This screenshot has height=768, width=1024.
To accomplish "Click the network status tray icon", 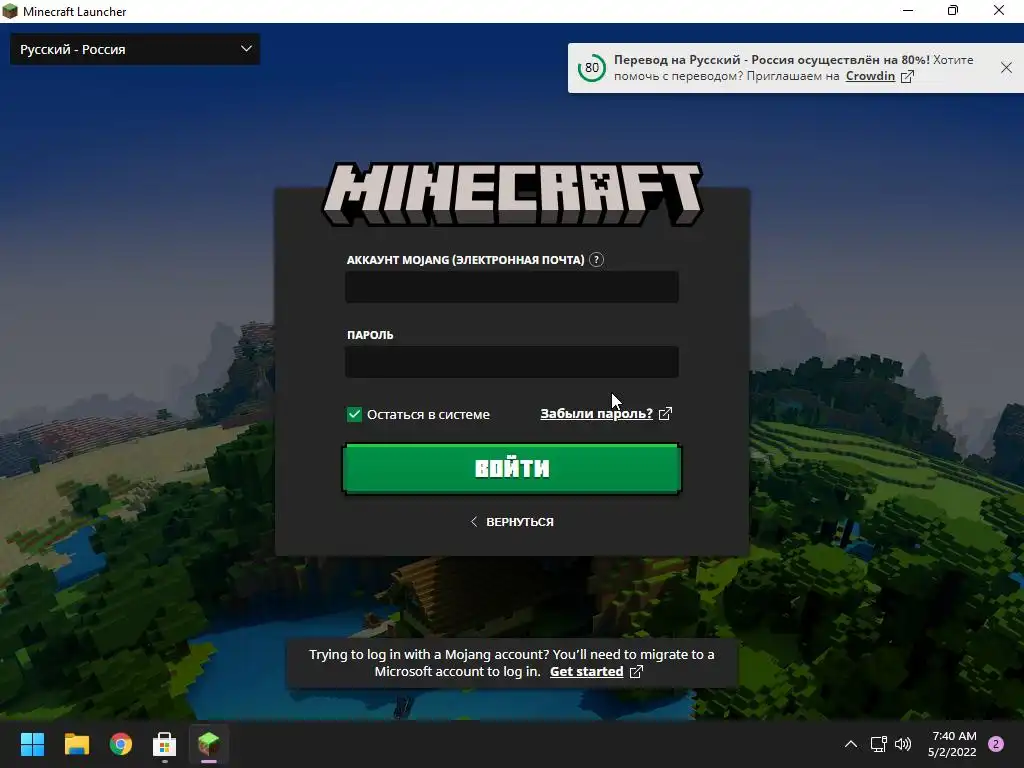I will pos(878,744).
